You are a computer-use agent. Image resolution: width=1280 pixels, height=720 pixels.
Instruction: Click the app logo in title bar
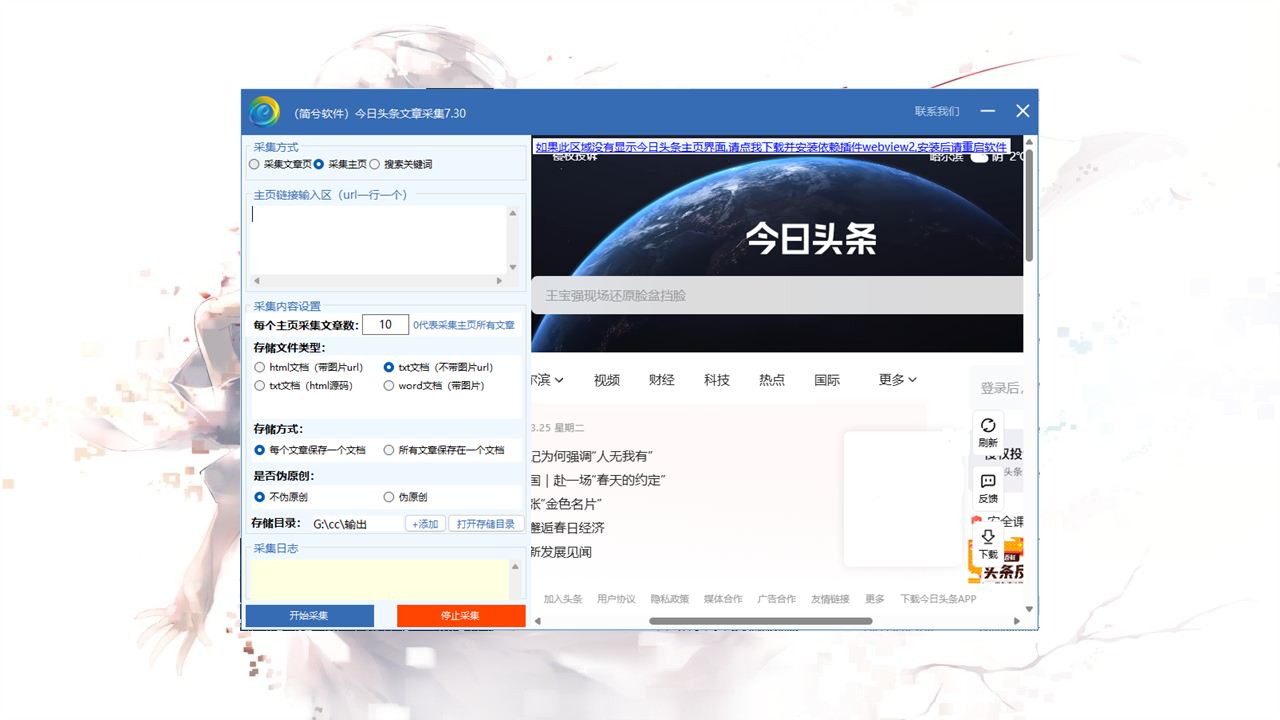click(264, 112)
